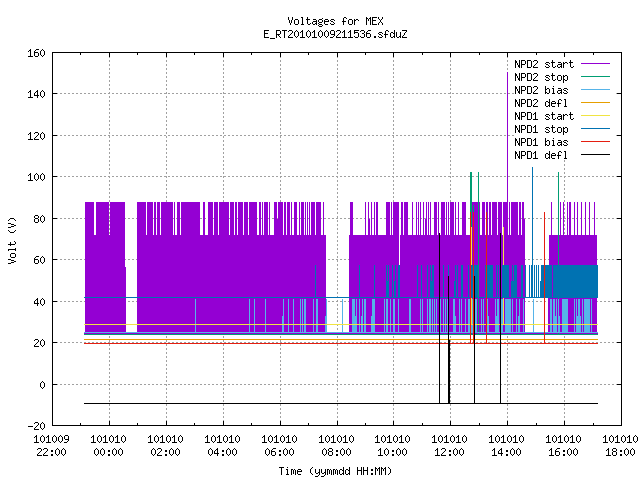
Task: Click the E_RT20101009211536.sfduZ filename subtitle
Action: tap(336, 34)
